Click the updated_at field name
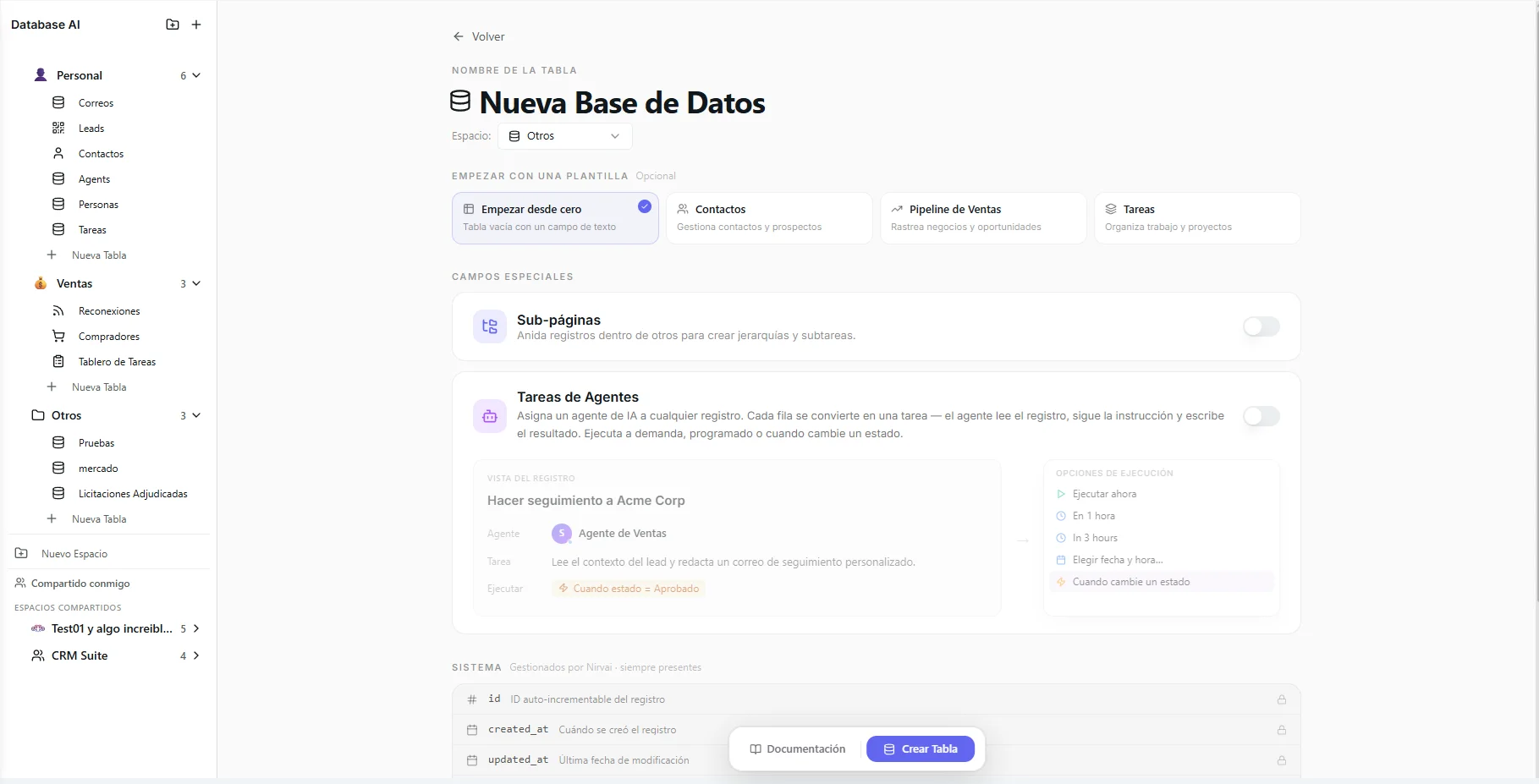Screen dimensions: 1539x784 pyautogui.click(x=518, y=759)
